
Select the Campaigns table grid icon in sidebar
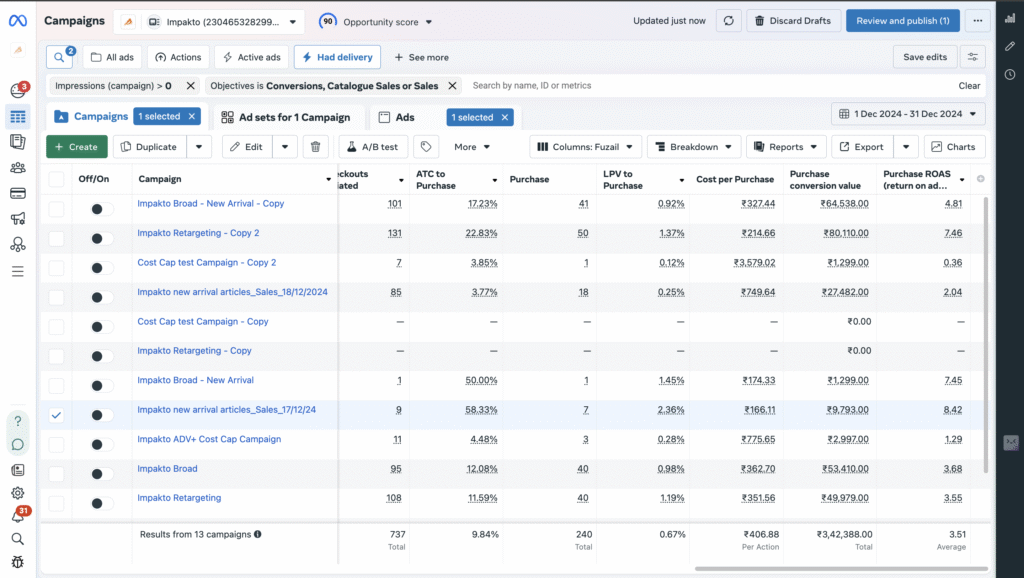point(18,117)
